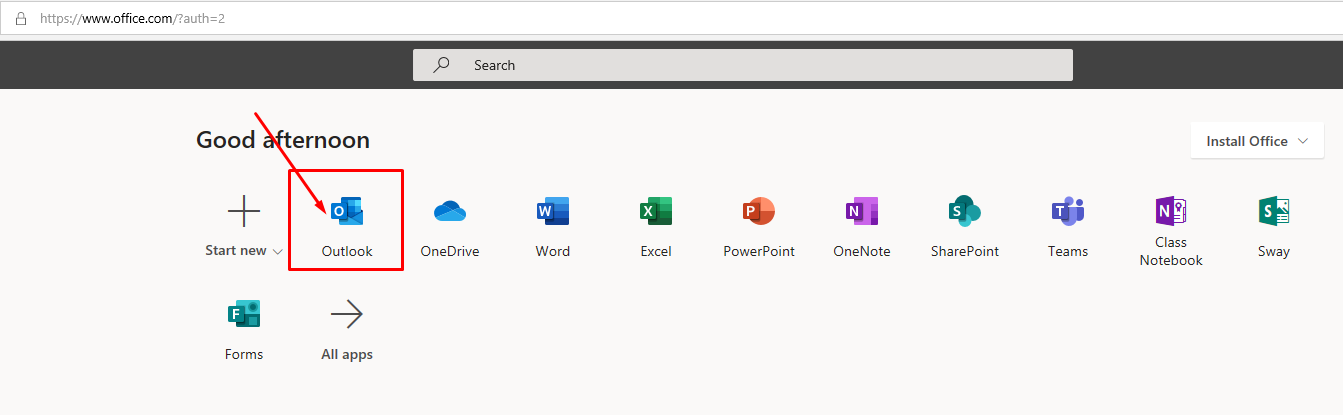Image resolution: width=1343 pixels, height=415 pixels.
Task: Open the Install Office dropdown
Action: click(x=1257, y=141)
